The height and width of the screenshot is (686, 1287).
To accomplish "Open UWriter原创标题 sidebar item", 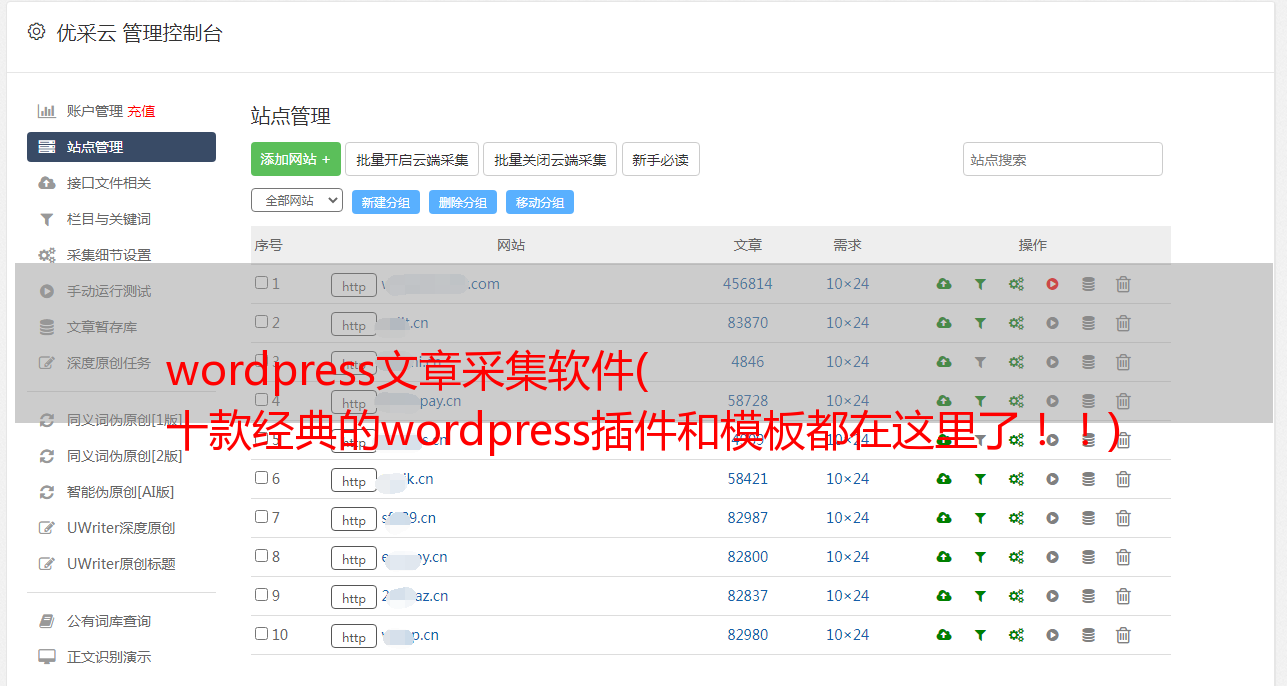I will pos(121,564).
